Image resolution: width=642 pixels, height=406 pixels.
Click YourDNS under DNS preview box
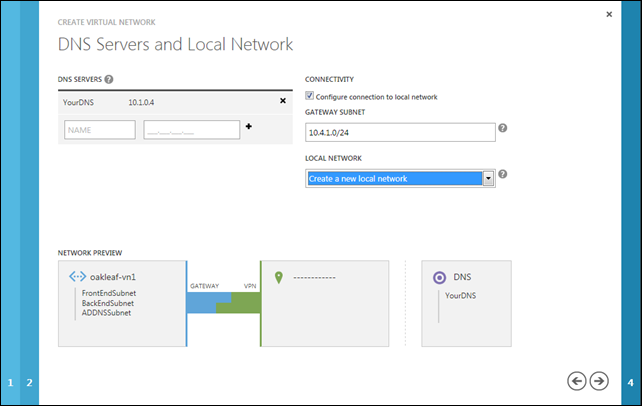pyautogui.click(x=461, y=295)
